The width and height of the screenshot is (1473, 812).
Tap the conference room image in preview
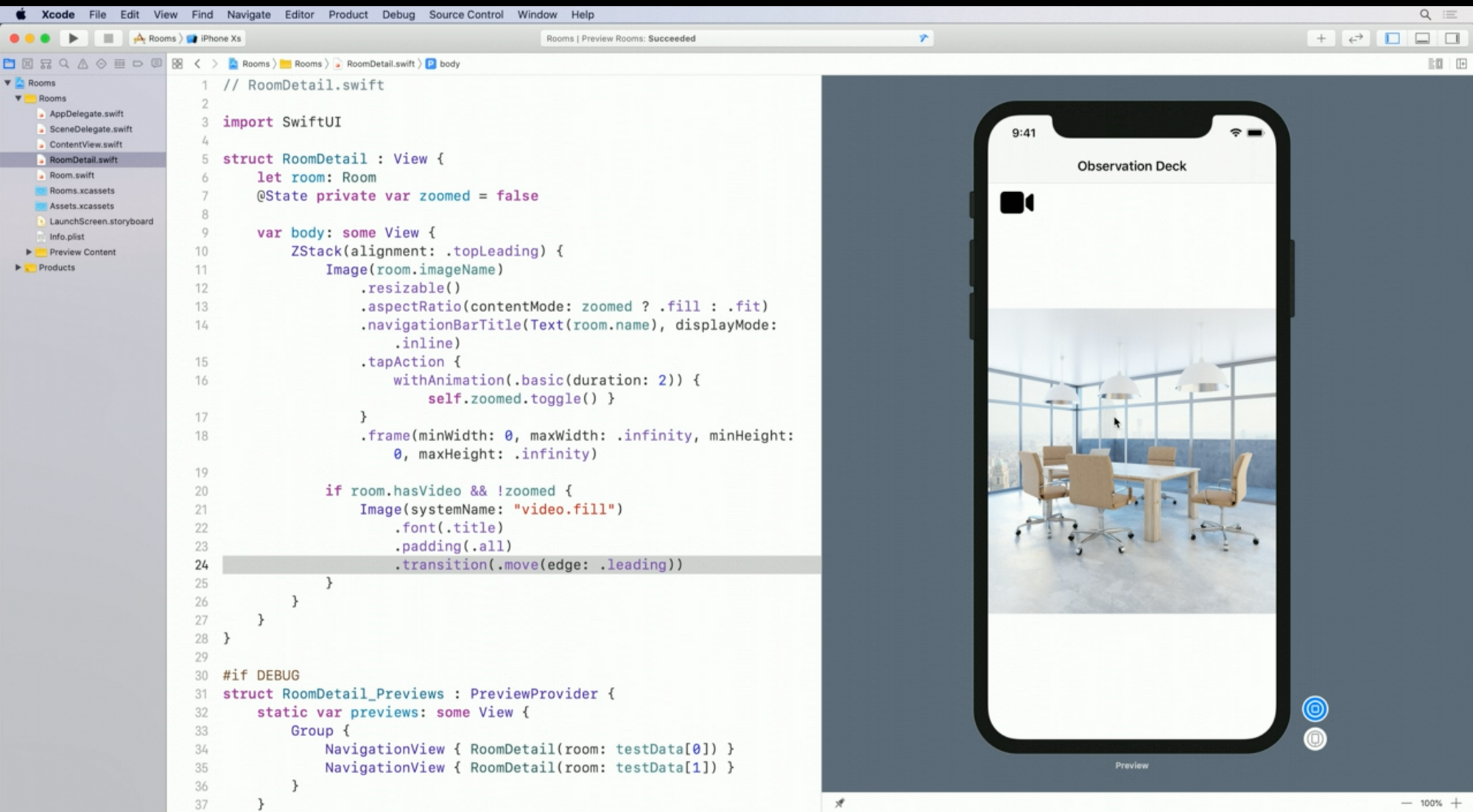[1131, 460]
